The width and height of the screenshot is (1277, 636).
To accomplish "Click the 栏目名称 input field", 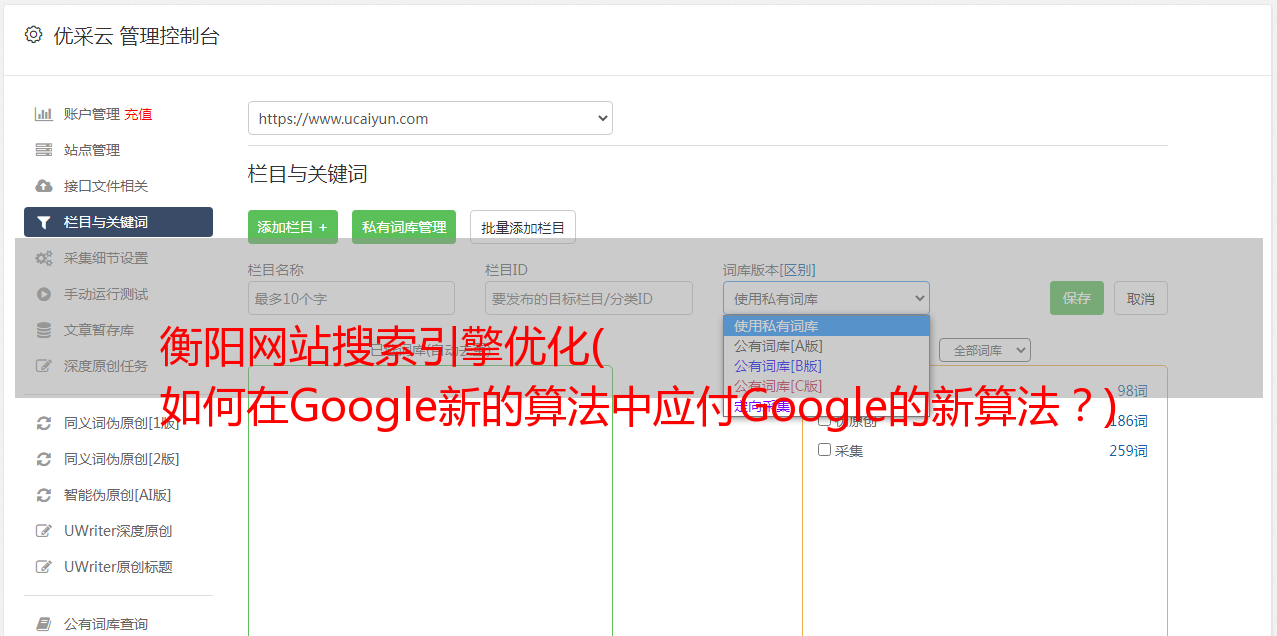I will pos(351,298).
